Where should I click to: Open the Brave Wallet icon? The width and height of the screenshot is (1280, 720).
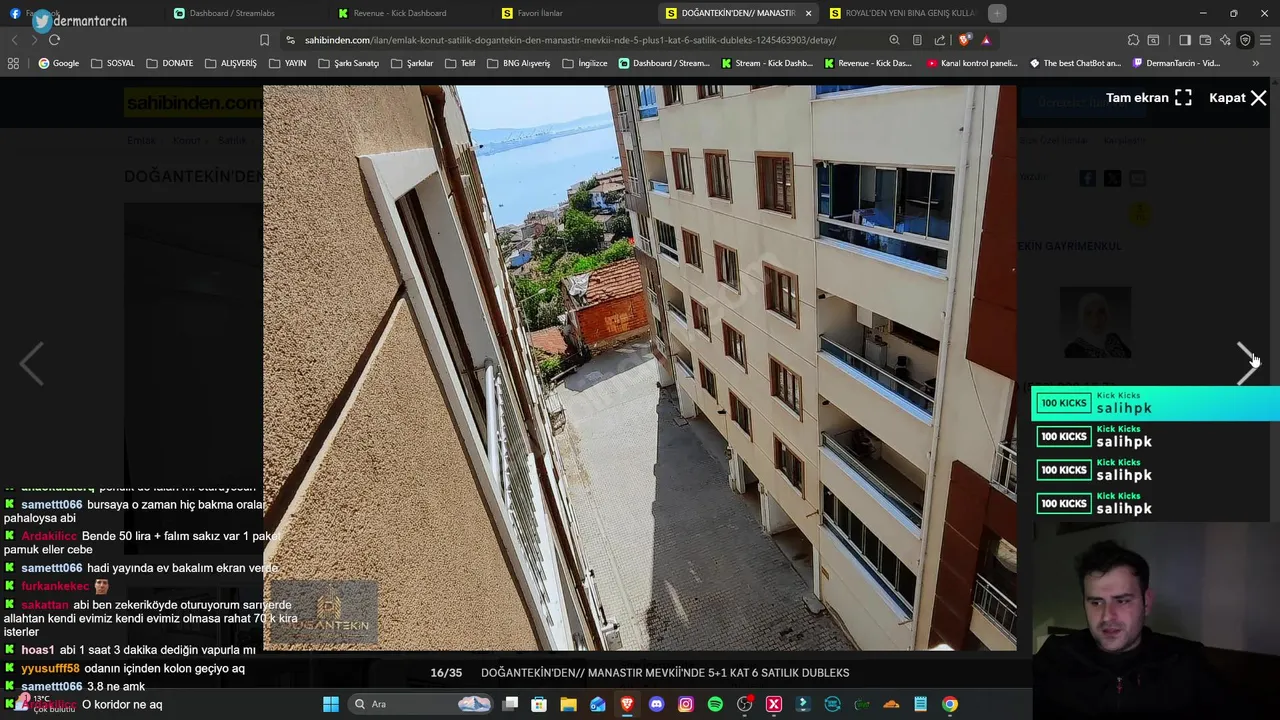(1205, 40)
